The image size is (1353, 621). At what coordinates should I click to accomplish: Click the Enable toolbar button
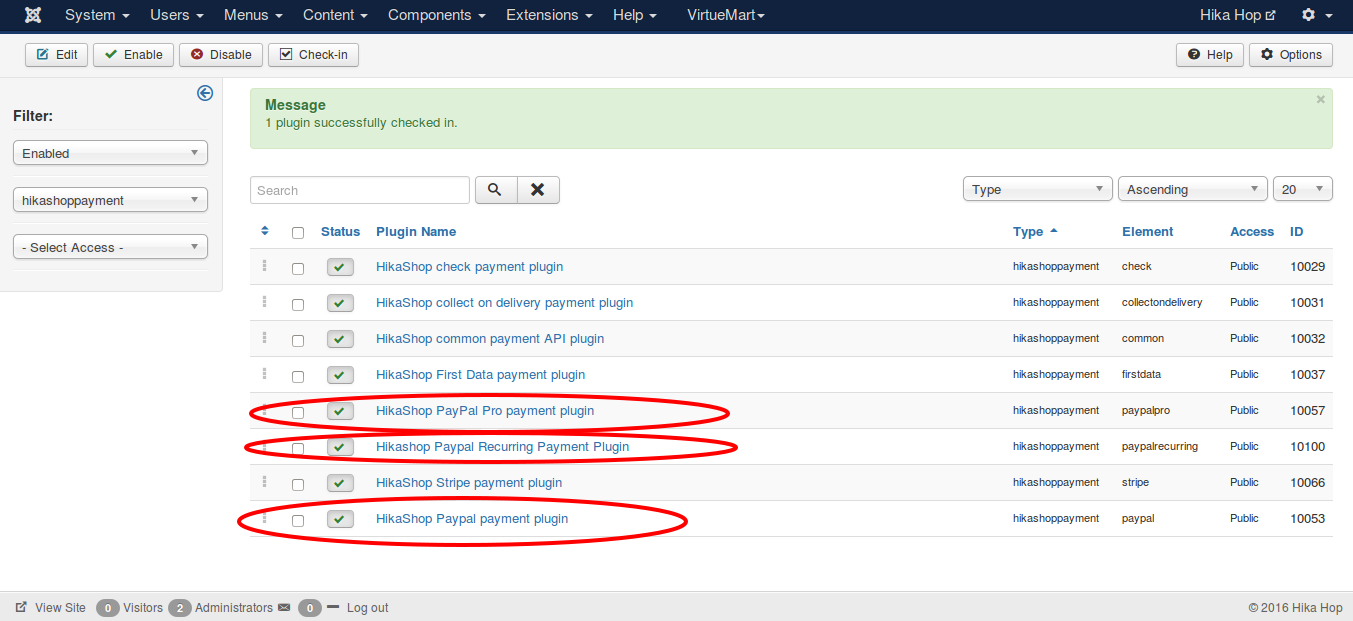click(134, 55)
